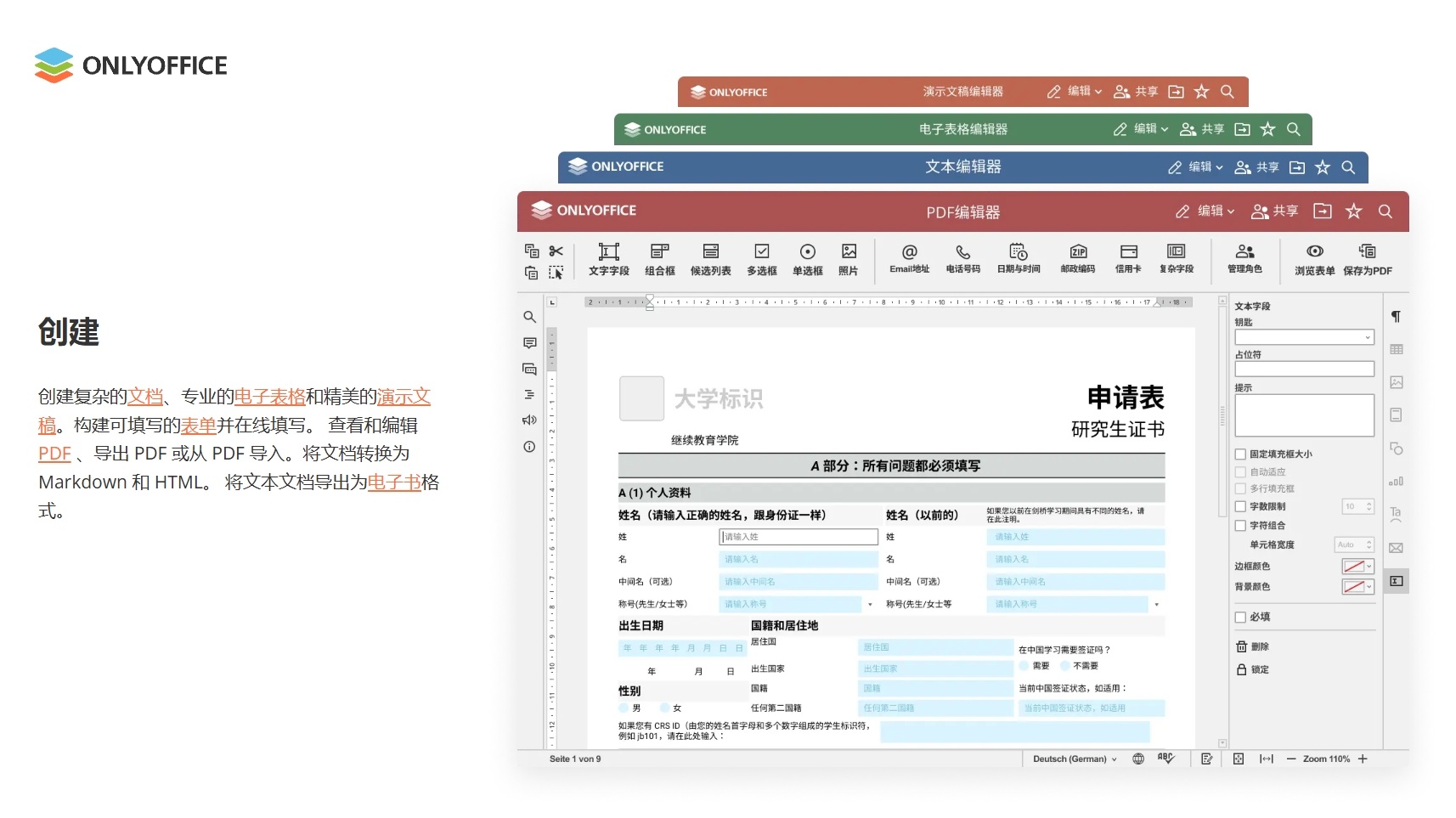The height and width of the screenshot is (818, 1456).
Task: Click 共享 share in PDF编辑器 header
Action: [1275, 212]
